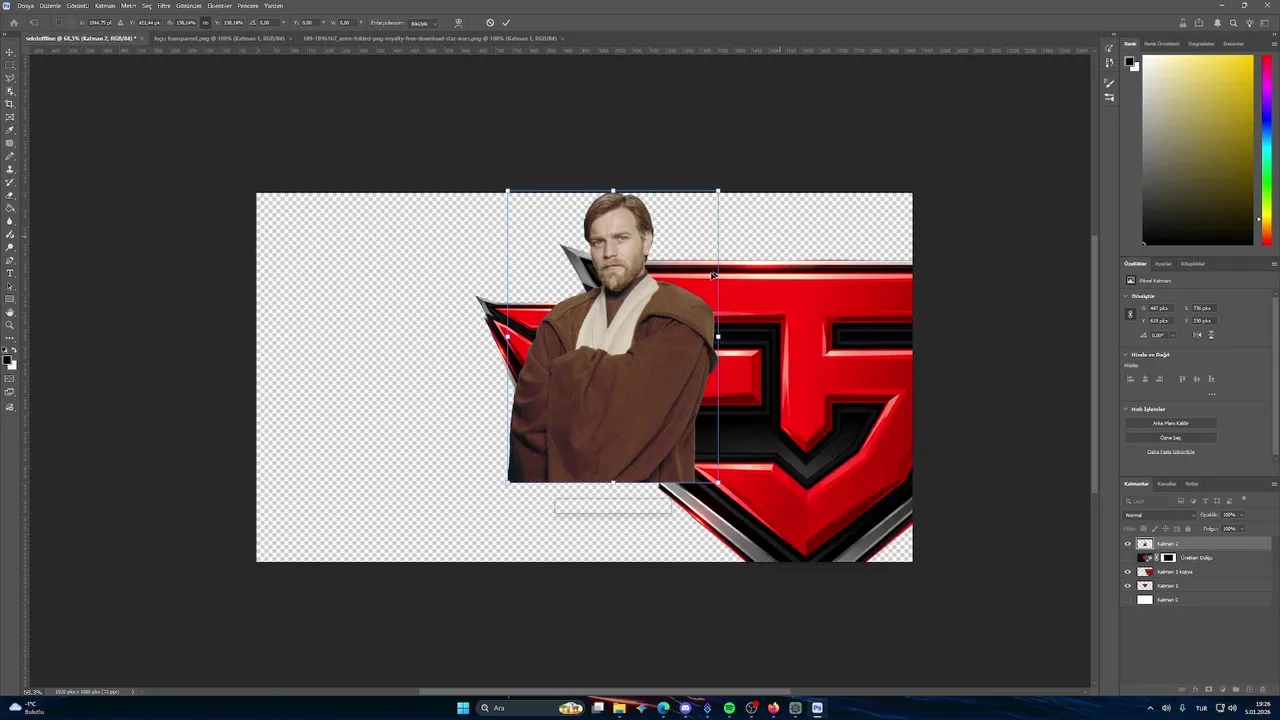Collapse the Dönüştür section
The height and width of the screenshot is (720, 1280).
click(1126, 296)
